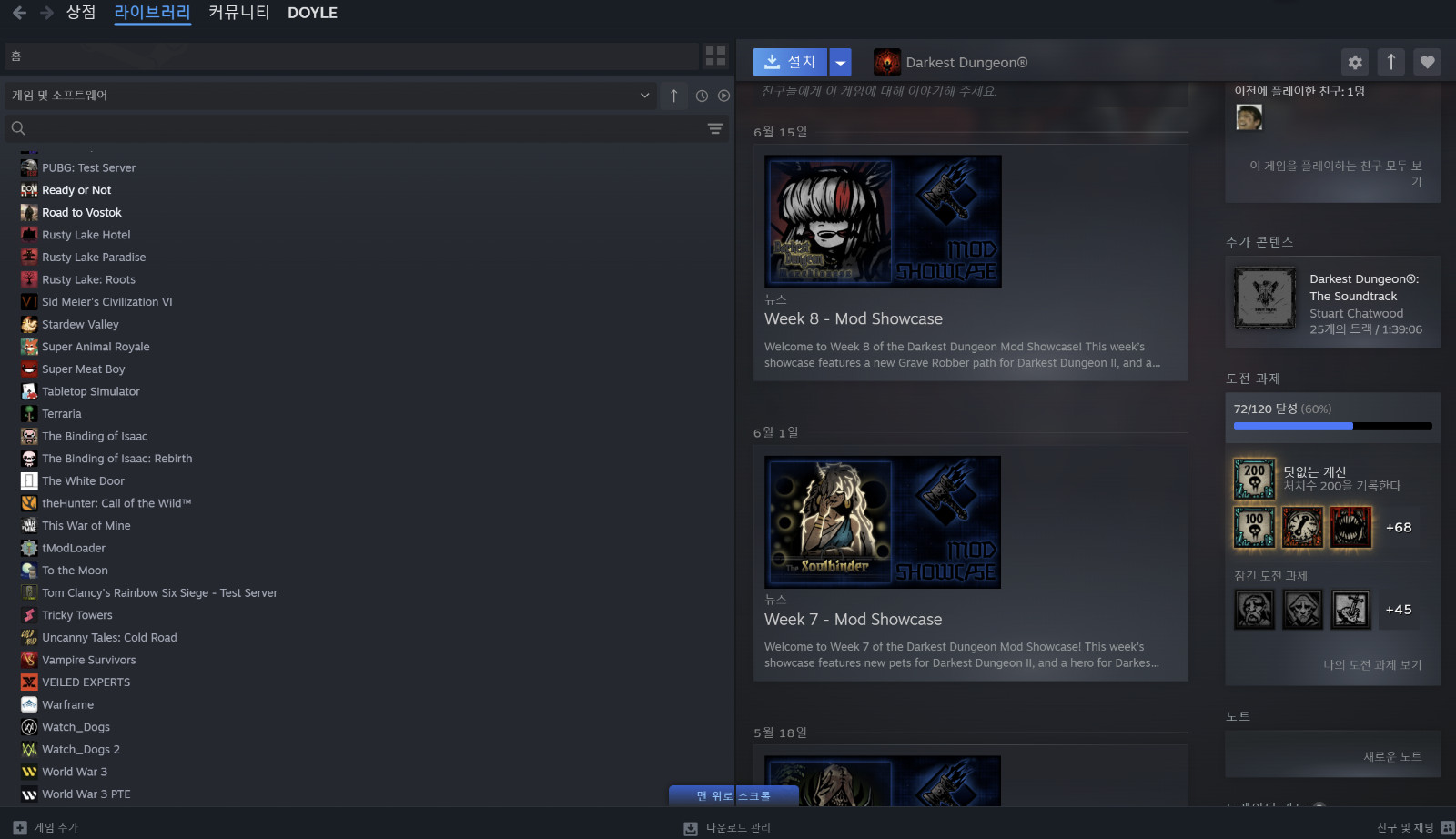Click the 홈 home bar
Viewport: 1456px width, 839px height.
(351, 56)
